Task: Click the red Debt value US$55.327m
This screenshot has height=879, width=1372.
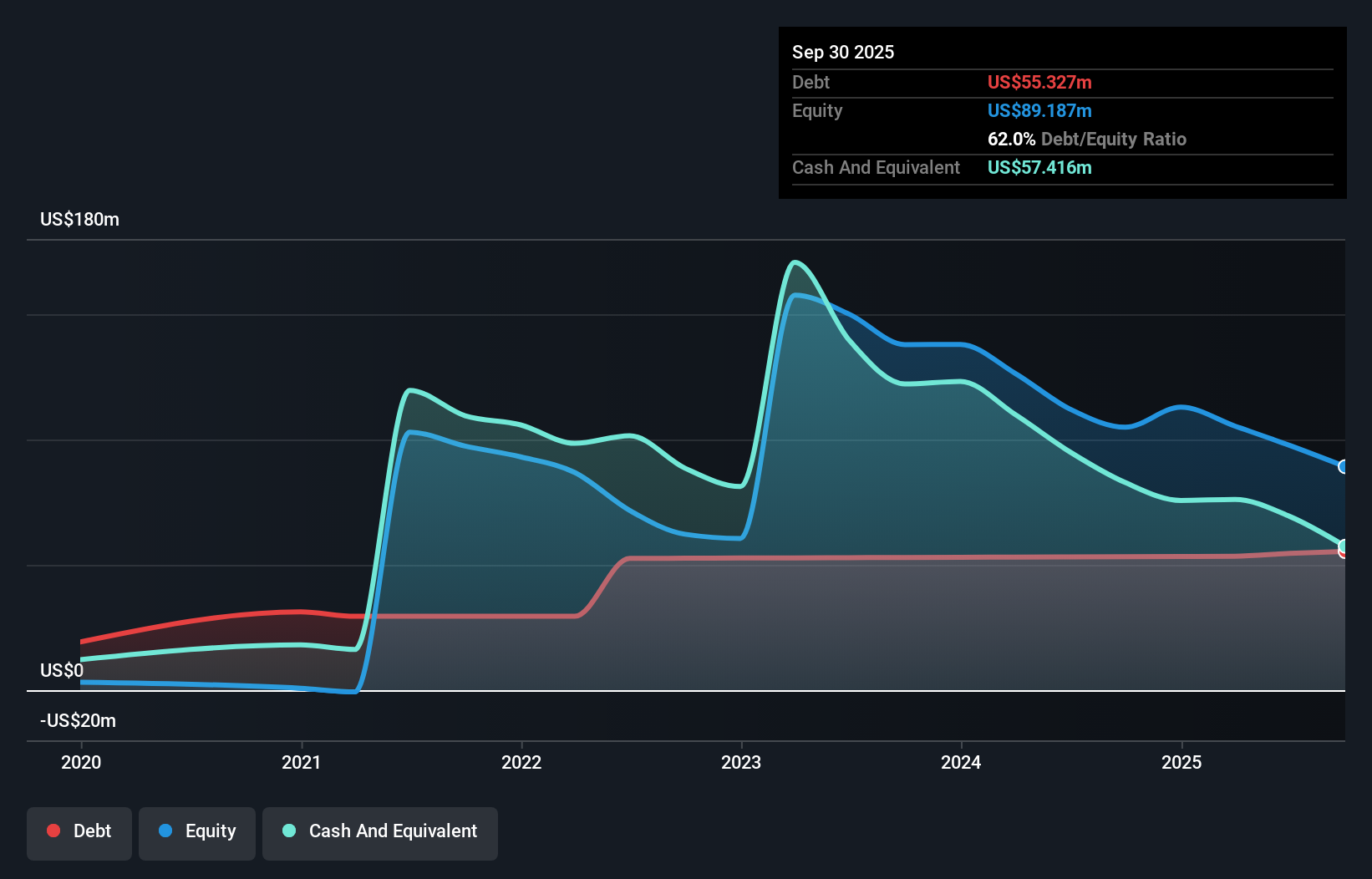Action: pos(1039,82)
